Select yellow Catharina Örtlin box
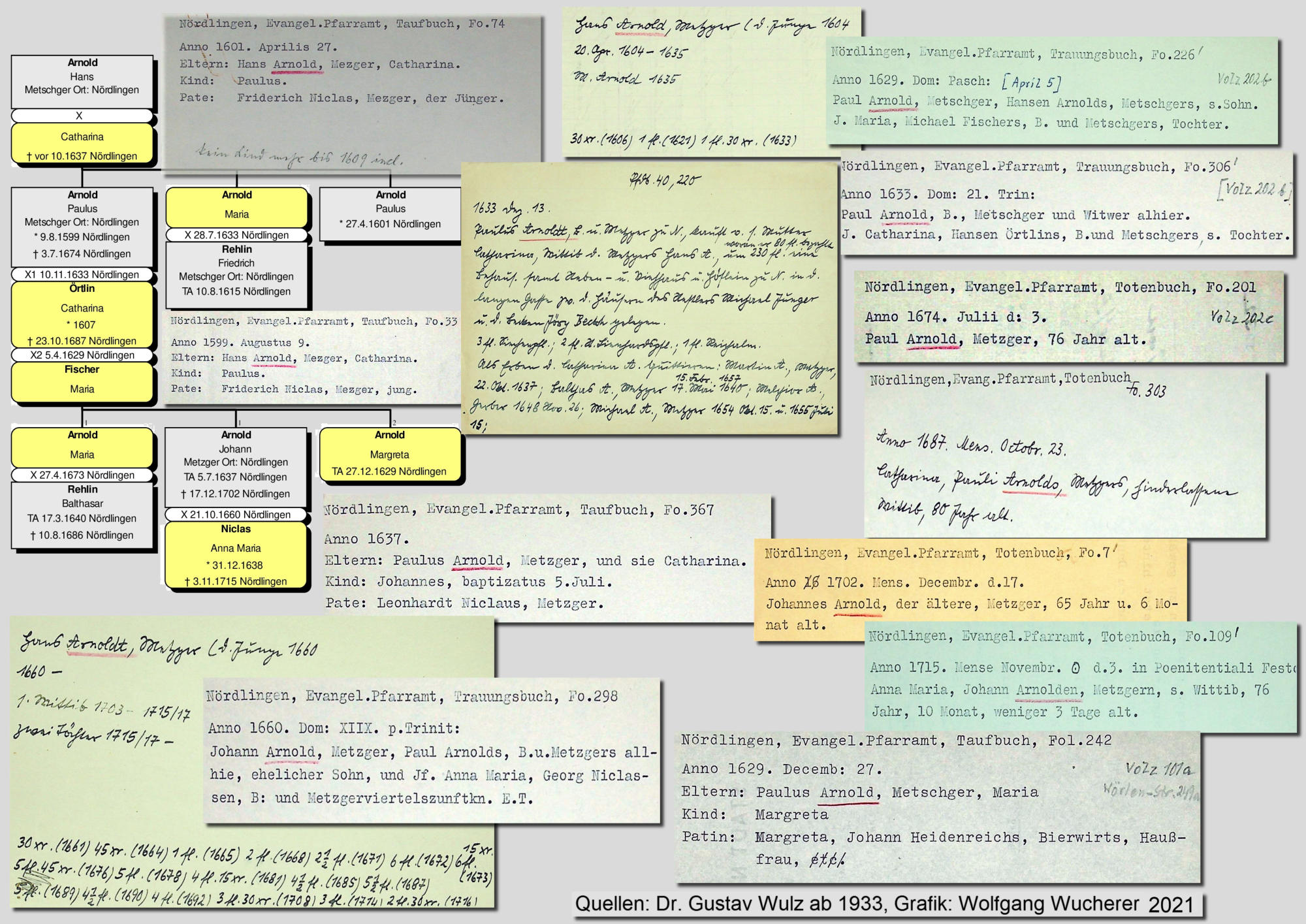Screen dimensions: 1306x924 [x=82, y=315]
